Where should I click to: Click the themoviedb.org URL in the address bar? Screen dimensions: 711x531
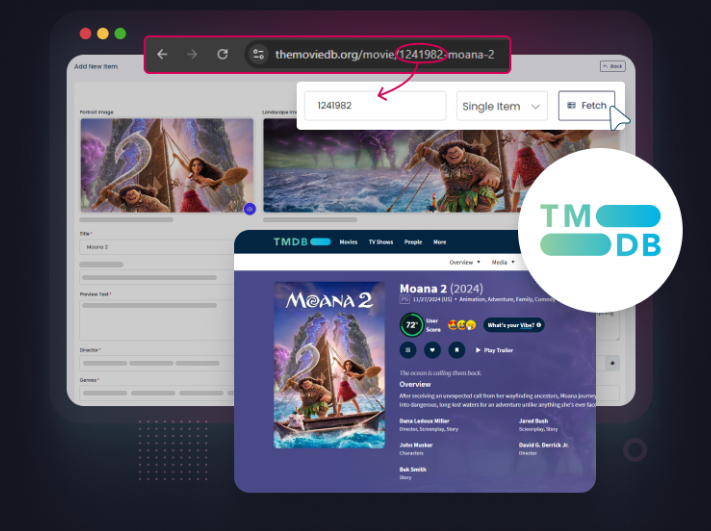[x=385, y=55]
